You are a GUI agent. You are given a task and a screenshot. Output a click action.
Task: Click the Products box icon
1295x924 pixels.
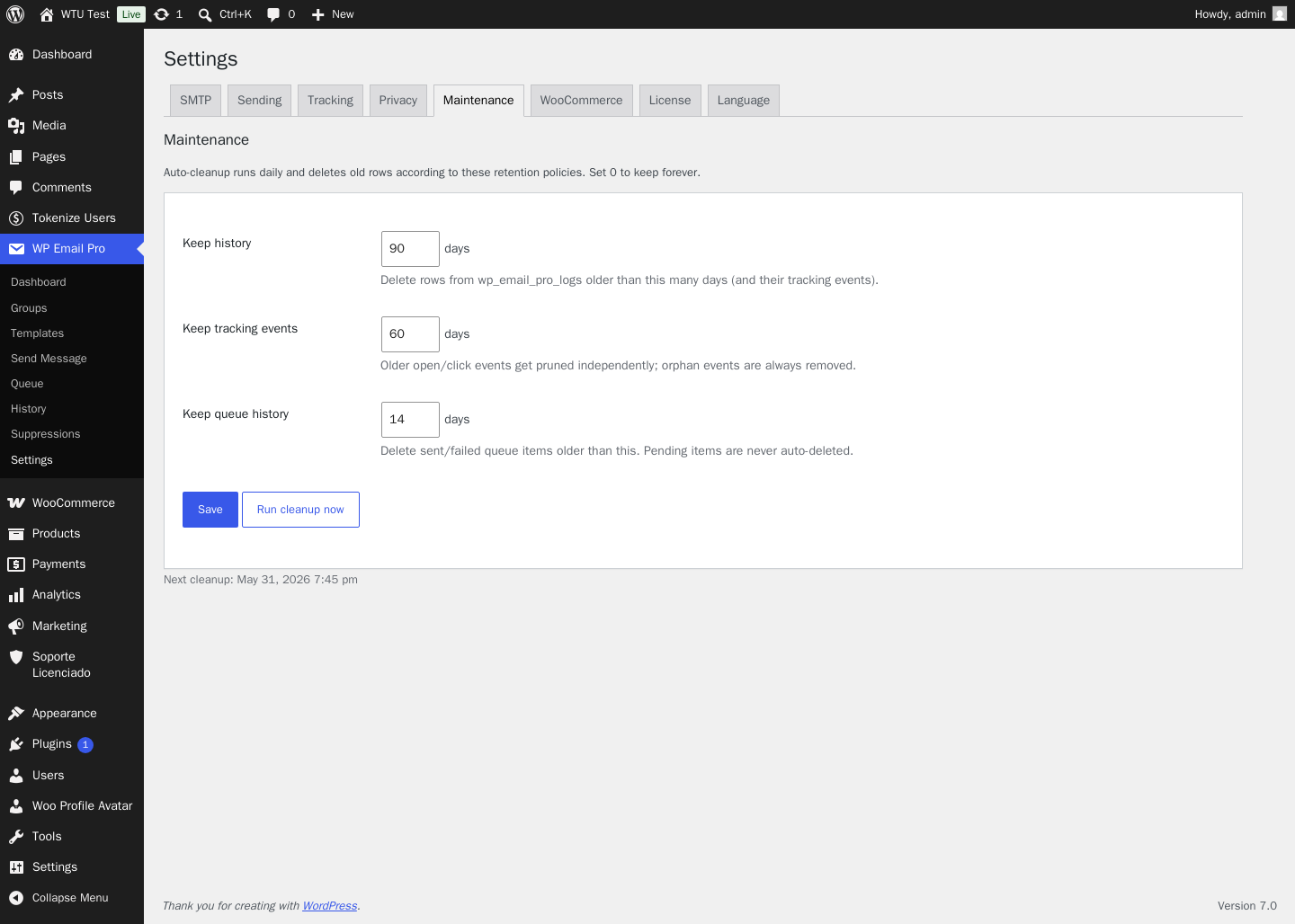tap(16, 534)
